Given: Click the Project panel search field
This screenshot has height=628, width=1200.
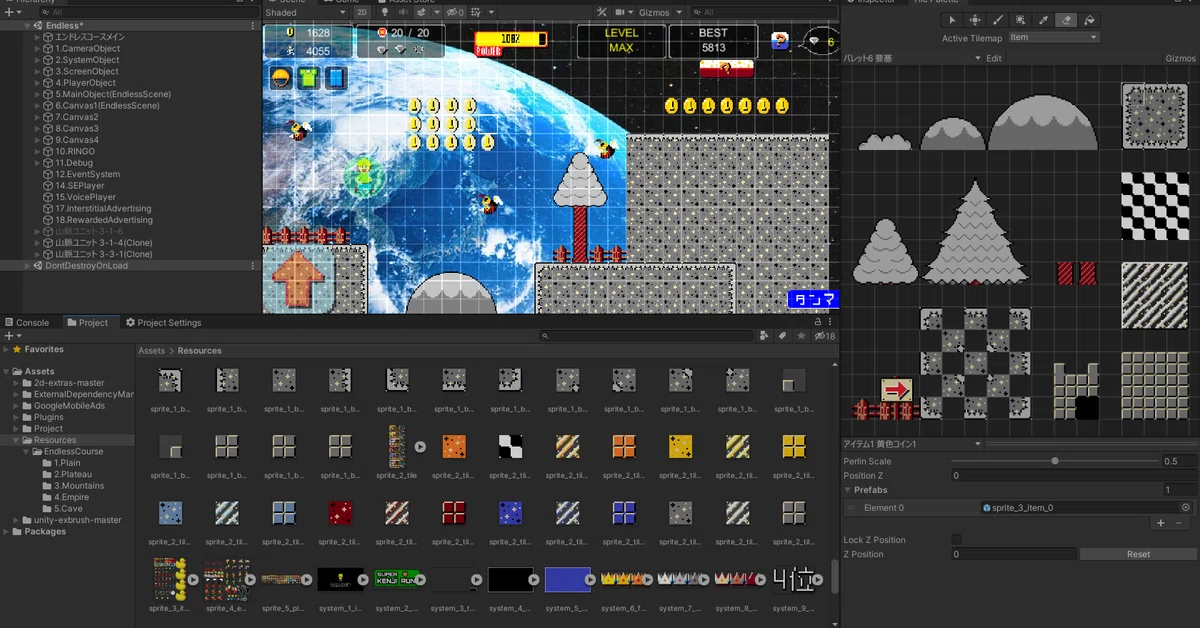Looking at the screenshot, I should [646, 336].
